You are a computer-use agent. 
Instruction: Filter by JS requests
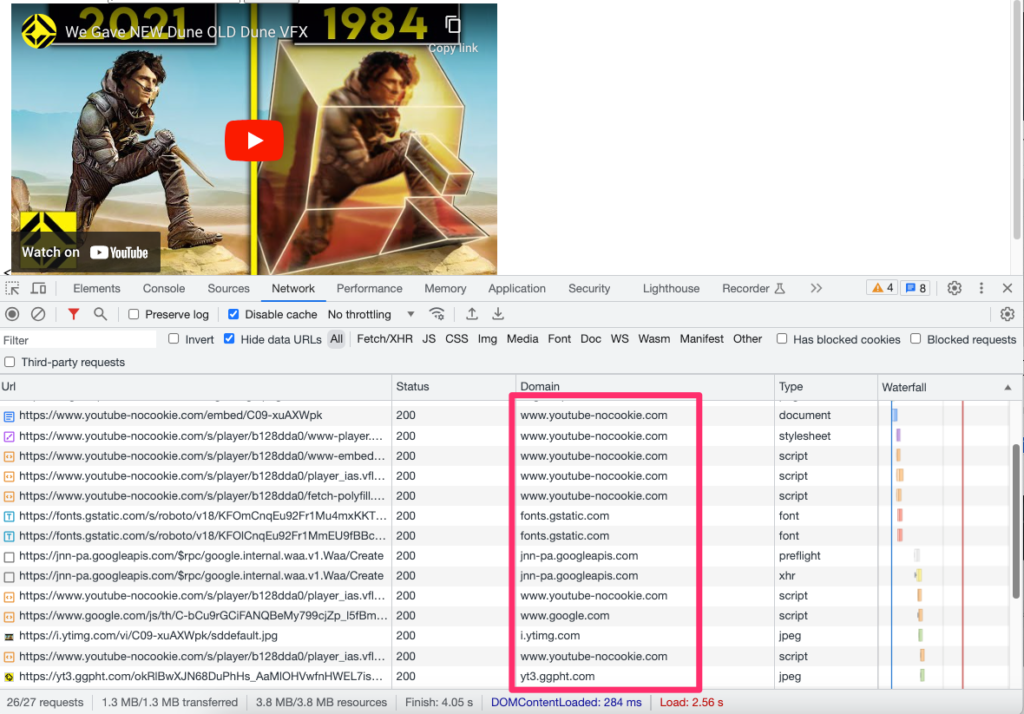[428, 339]
